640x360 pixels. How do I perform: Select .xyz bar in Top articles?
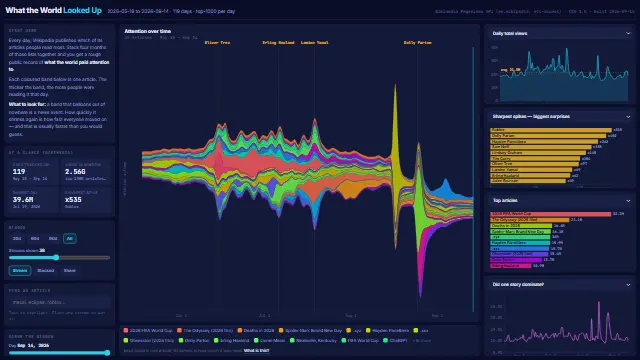coord(520,237)
